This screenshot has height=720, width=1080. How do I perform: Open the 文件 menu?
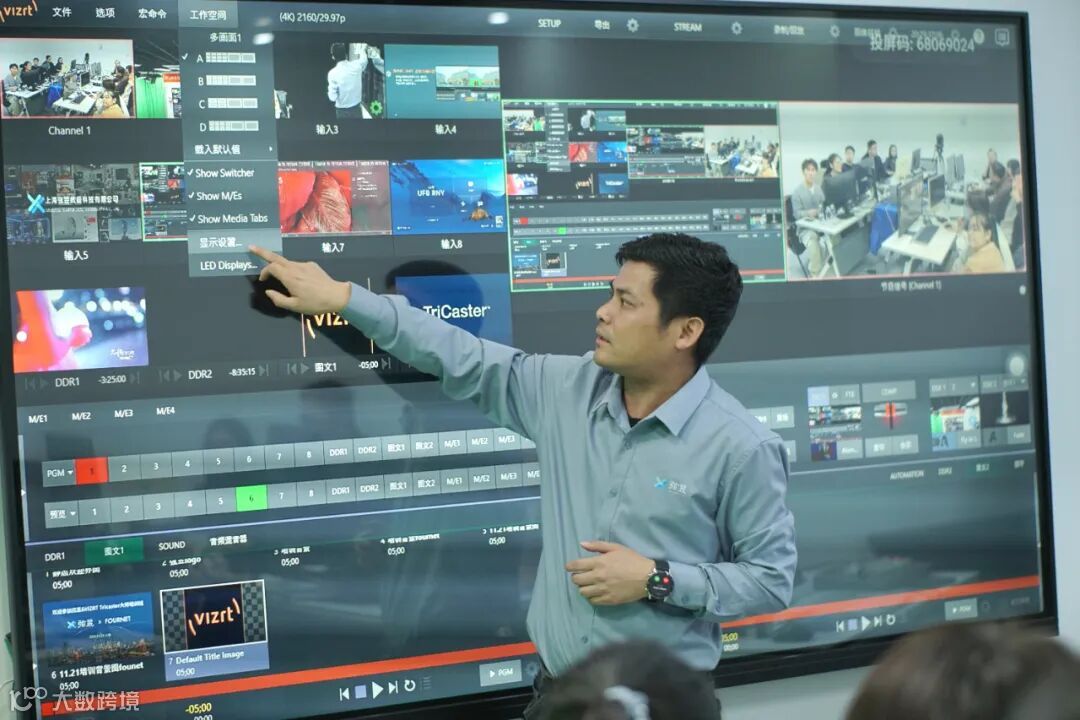coord(61,12)
